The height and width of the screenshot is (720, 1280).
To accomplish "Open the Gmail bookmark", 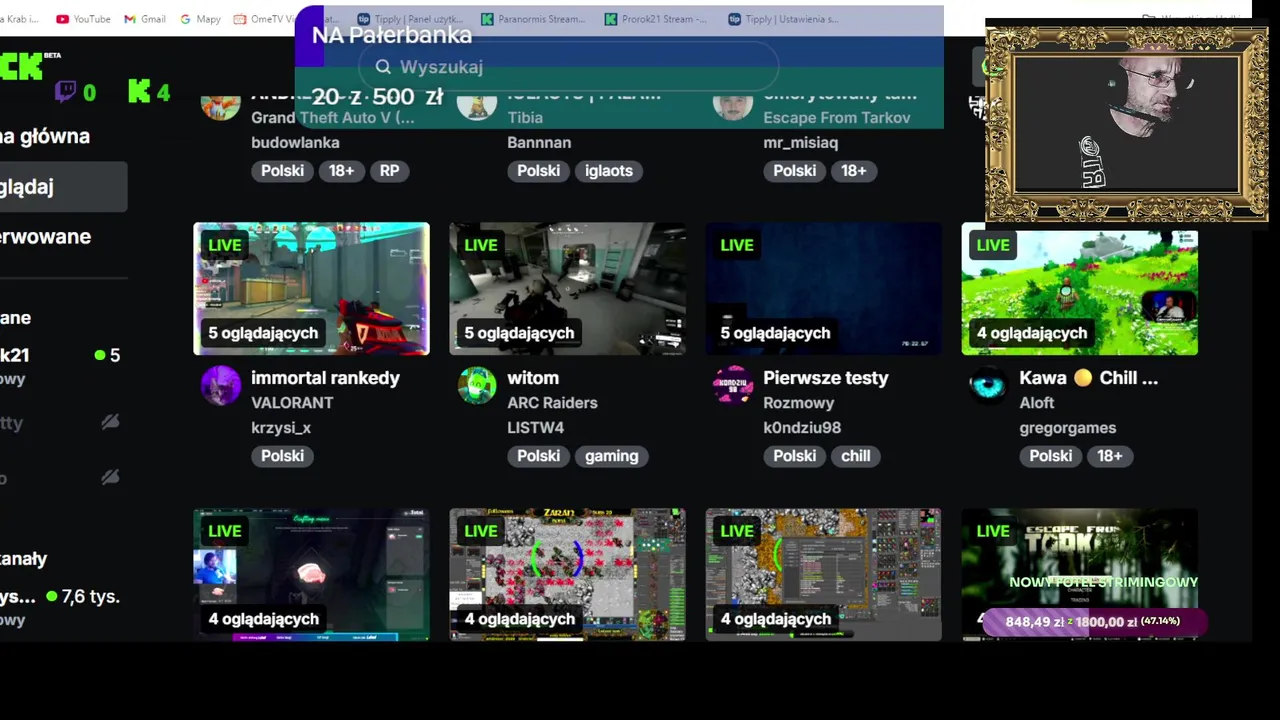I will pos(145,19).
